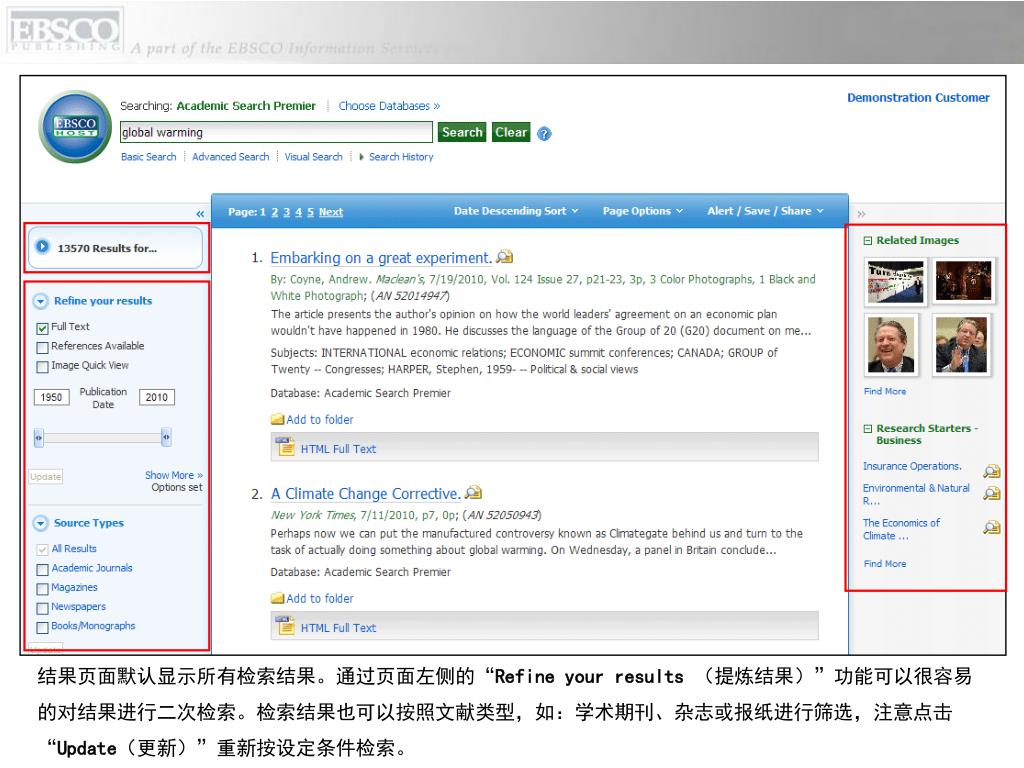The width and height of the screenshot is (1024, 768).
Task: Open first related image thumbnail
Action: 896,281
